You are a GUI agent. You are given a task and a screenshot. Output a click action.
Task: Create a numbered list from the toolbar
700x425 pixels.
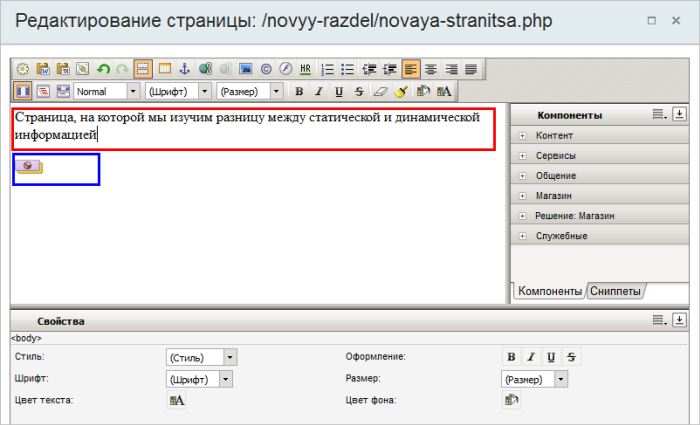(x=327, y=69)
